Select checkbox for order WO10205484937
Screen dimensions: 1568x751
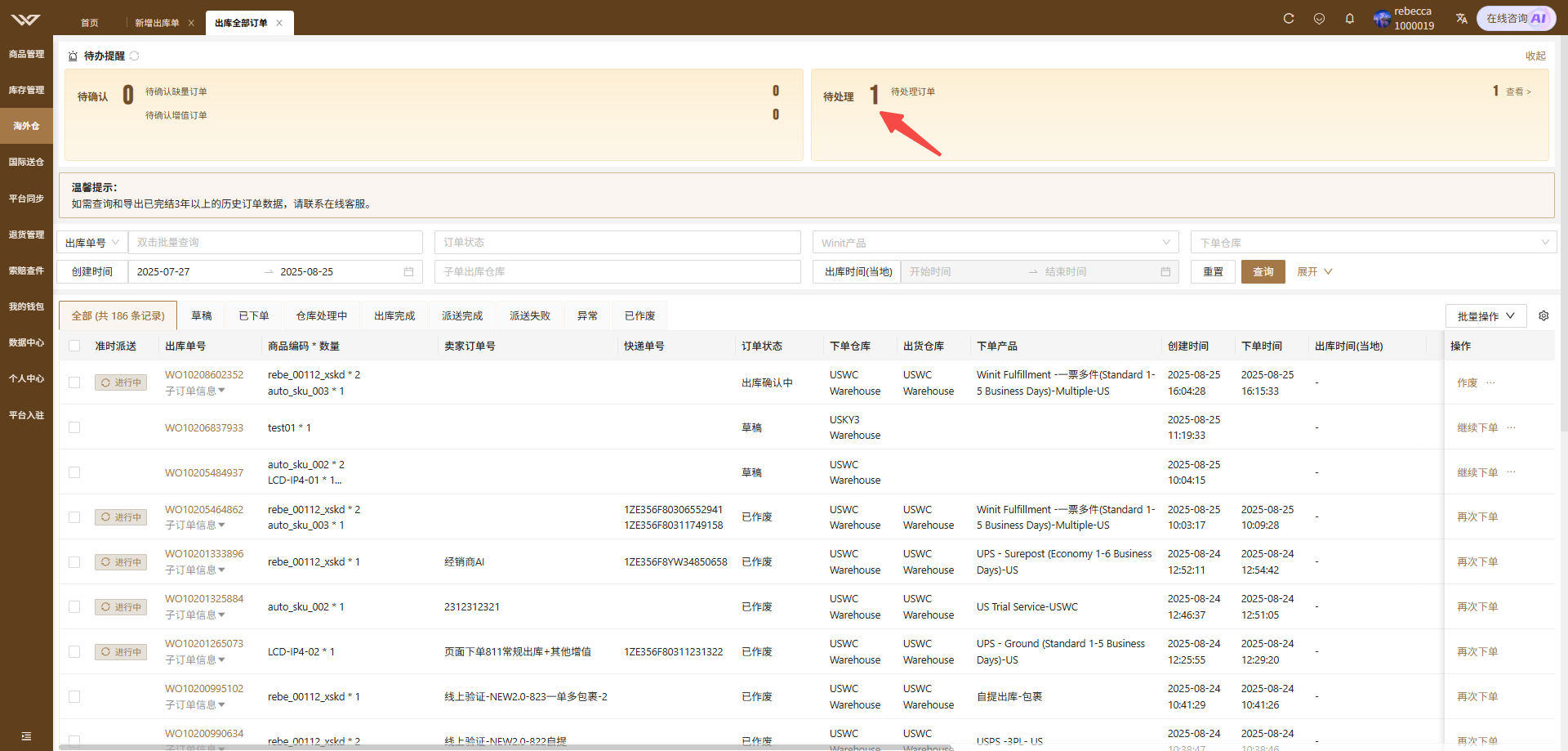click(x=74, y=472)
